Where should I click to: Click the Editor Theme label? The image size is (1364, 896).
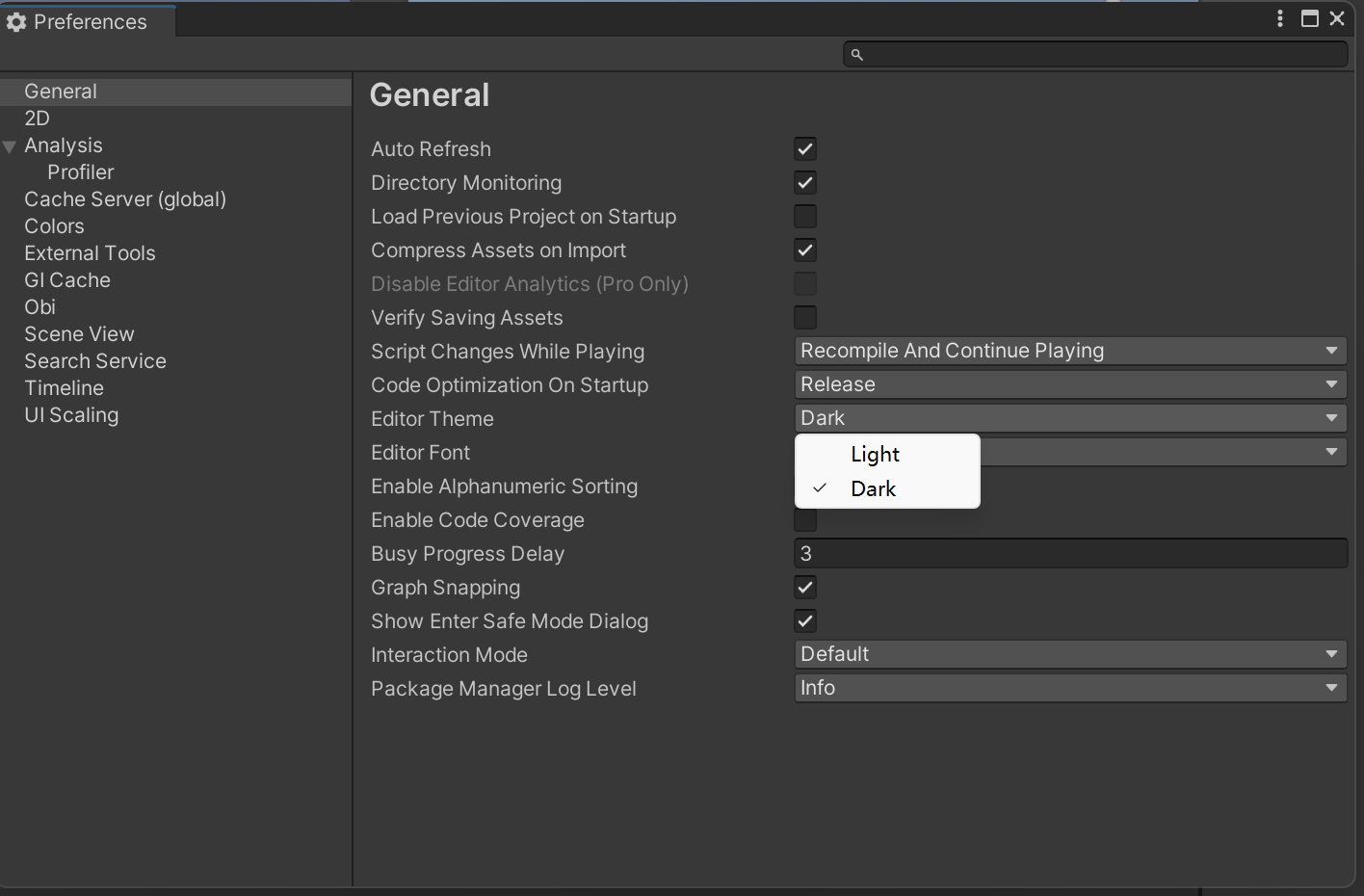[x=433, y=419]
